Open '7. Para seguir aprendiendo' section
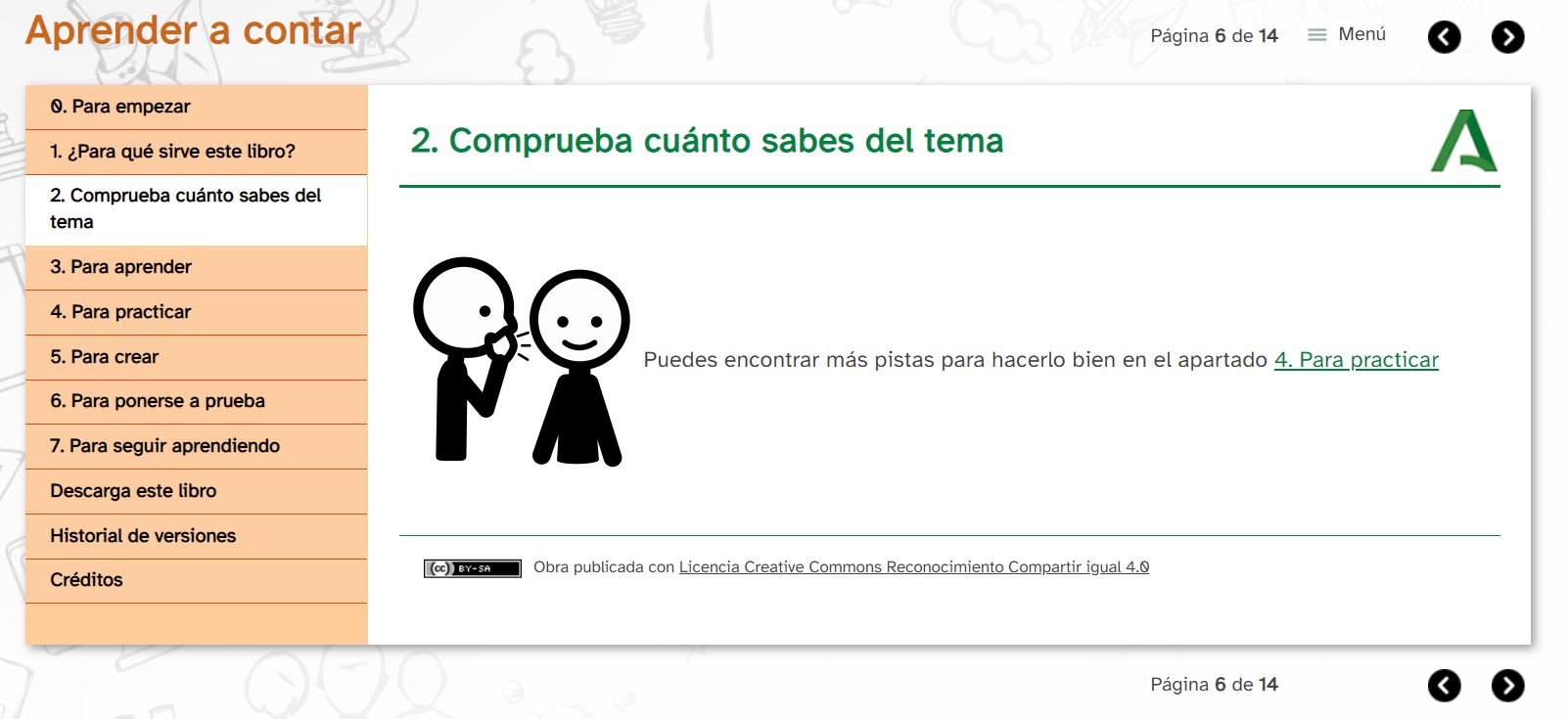This screenshot has width=1568, height=719. (x=164, y=446)
